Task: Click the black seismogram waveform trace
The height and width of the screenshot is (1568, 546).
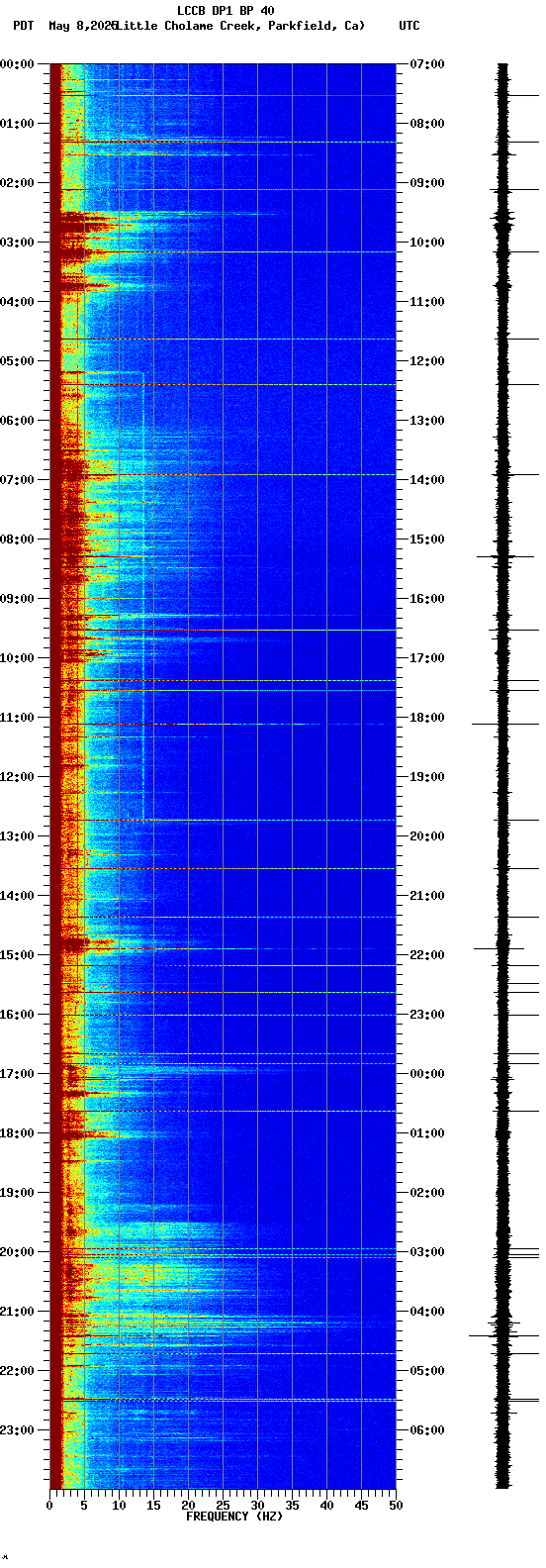Action: tap(503, 776)
